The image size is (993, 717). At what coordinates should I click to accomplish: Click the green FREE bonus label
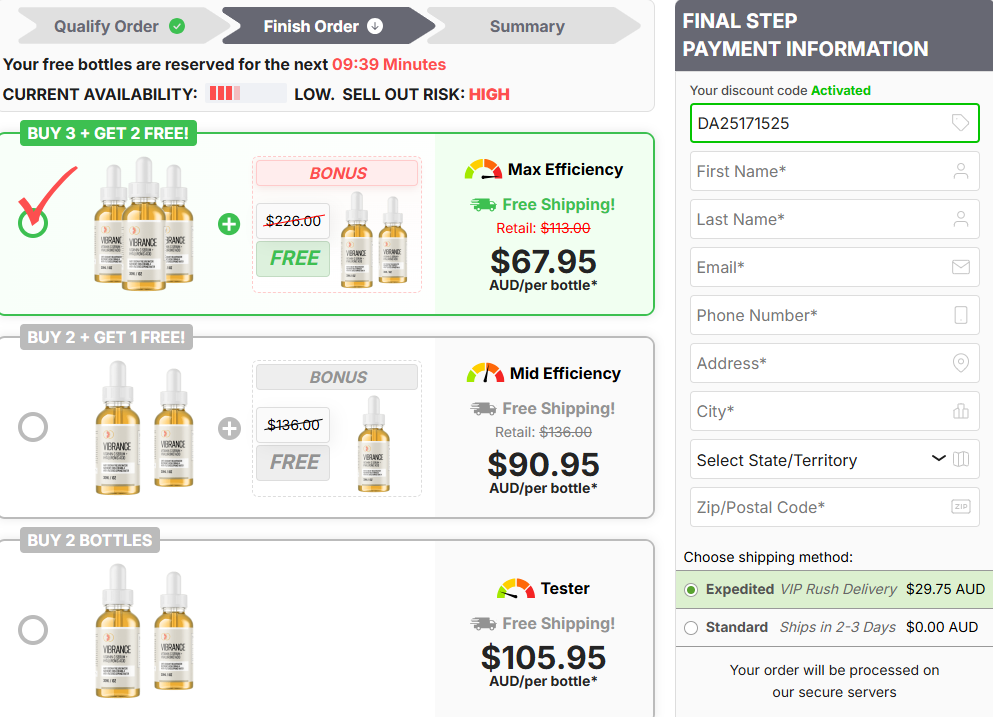[293, 258]
